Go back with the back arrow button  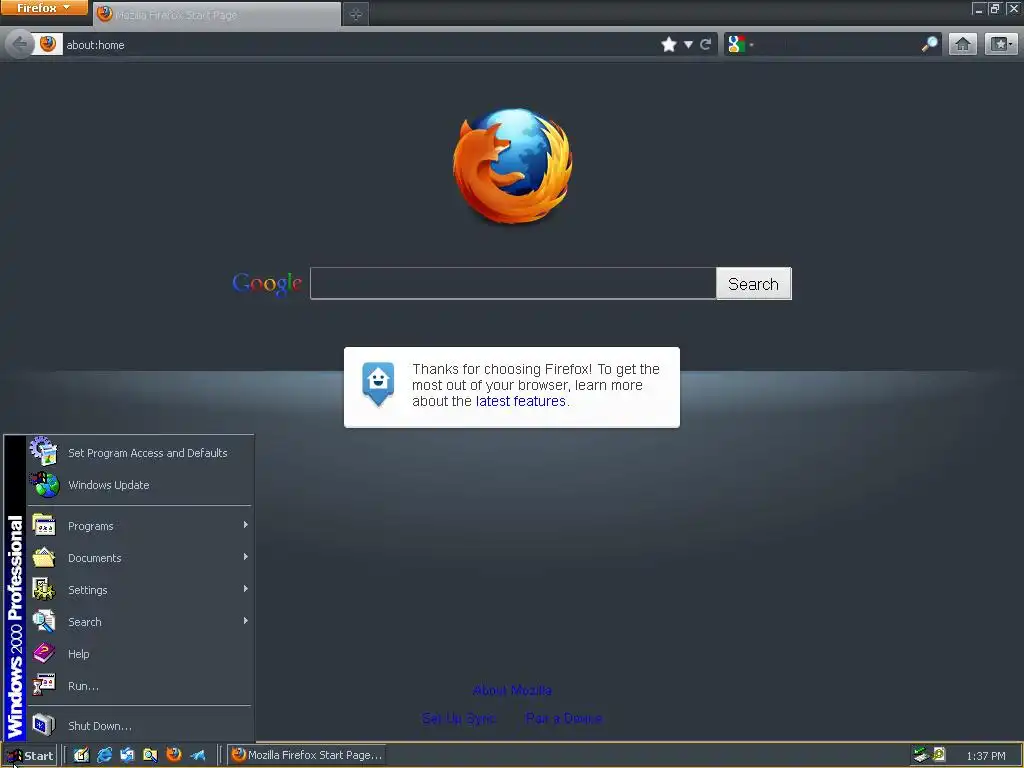[20, 44]
